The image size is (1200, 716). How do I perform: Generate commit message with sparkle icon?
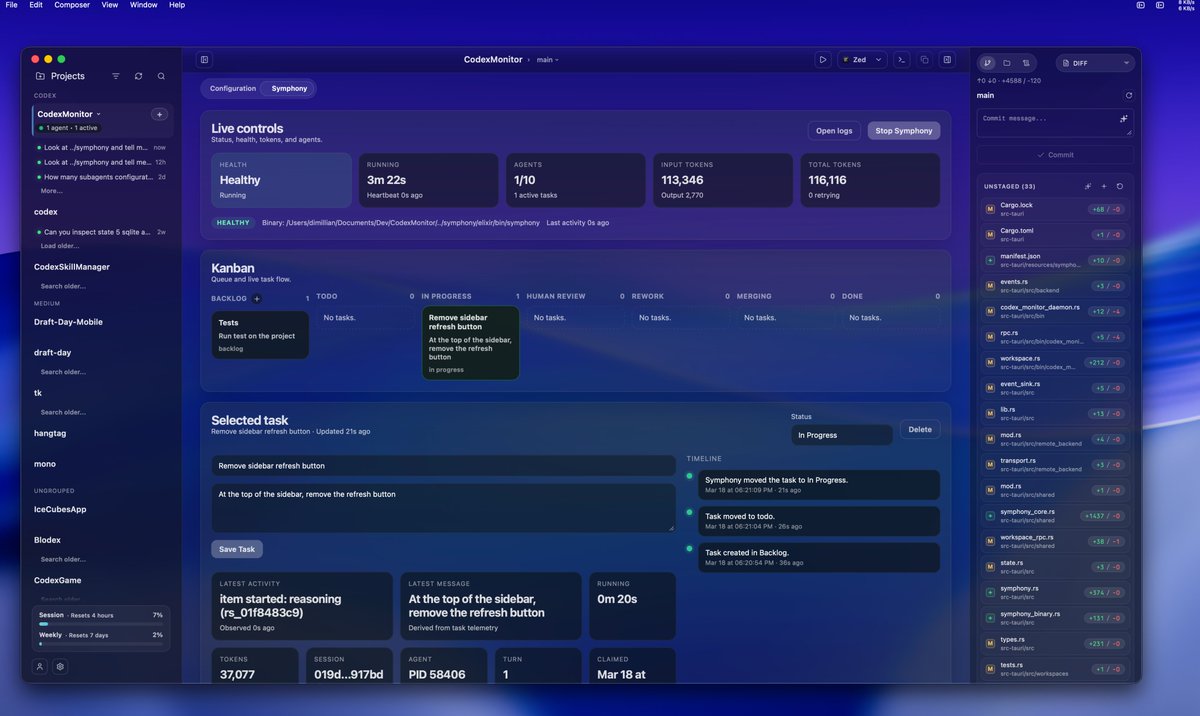[1124, 118]
